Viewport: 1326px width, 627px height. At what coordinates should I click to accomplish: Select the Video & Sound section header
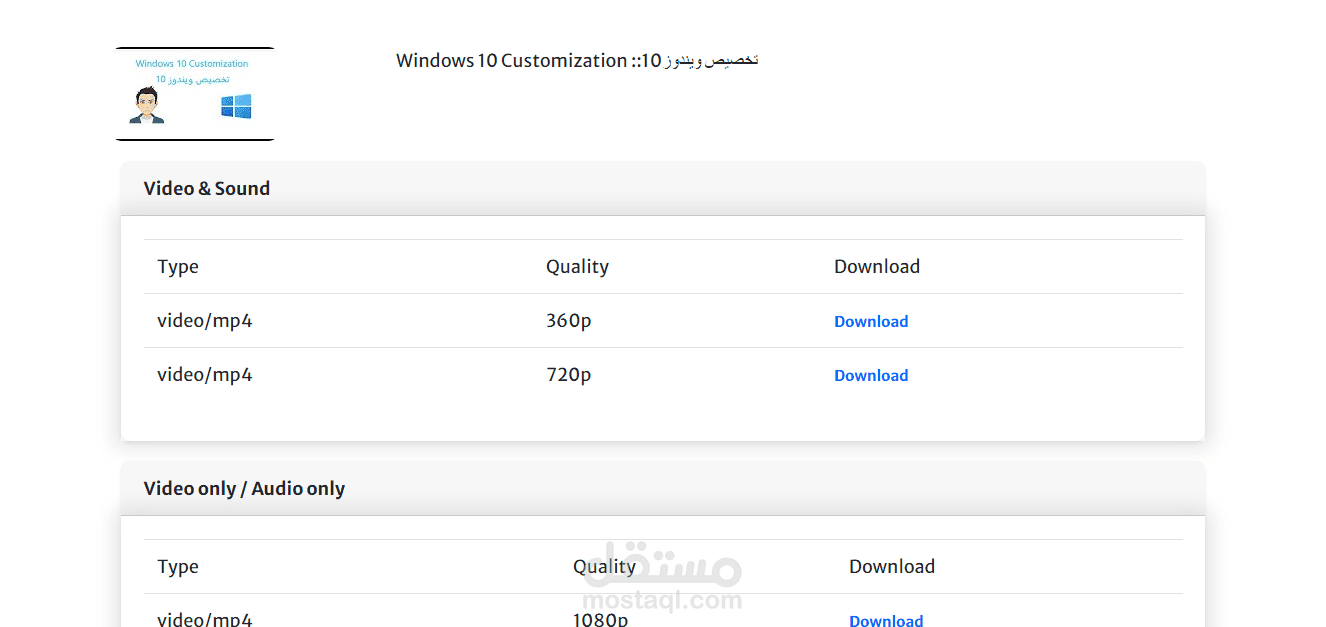point(207,188)
